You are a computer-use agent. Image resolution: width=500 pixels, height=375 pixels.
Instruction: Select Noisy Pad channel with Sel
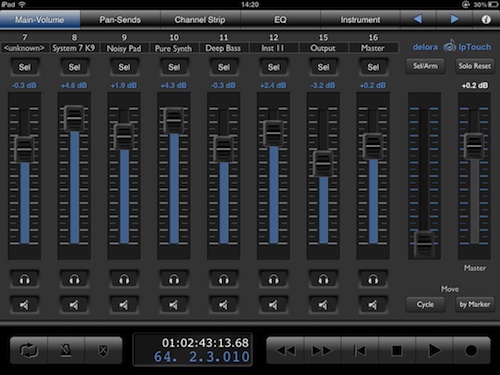click(x=124, y=67)
